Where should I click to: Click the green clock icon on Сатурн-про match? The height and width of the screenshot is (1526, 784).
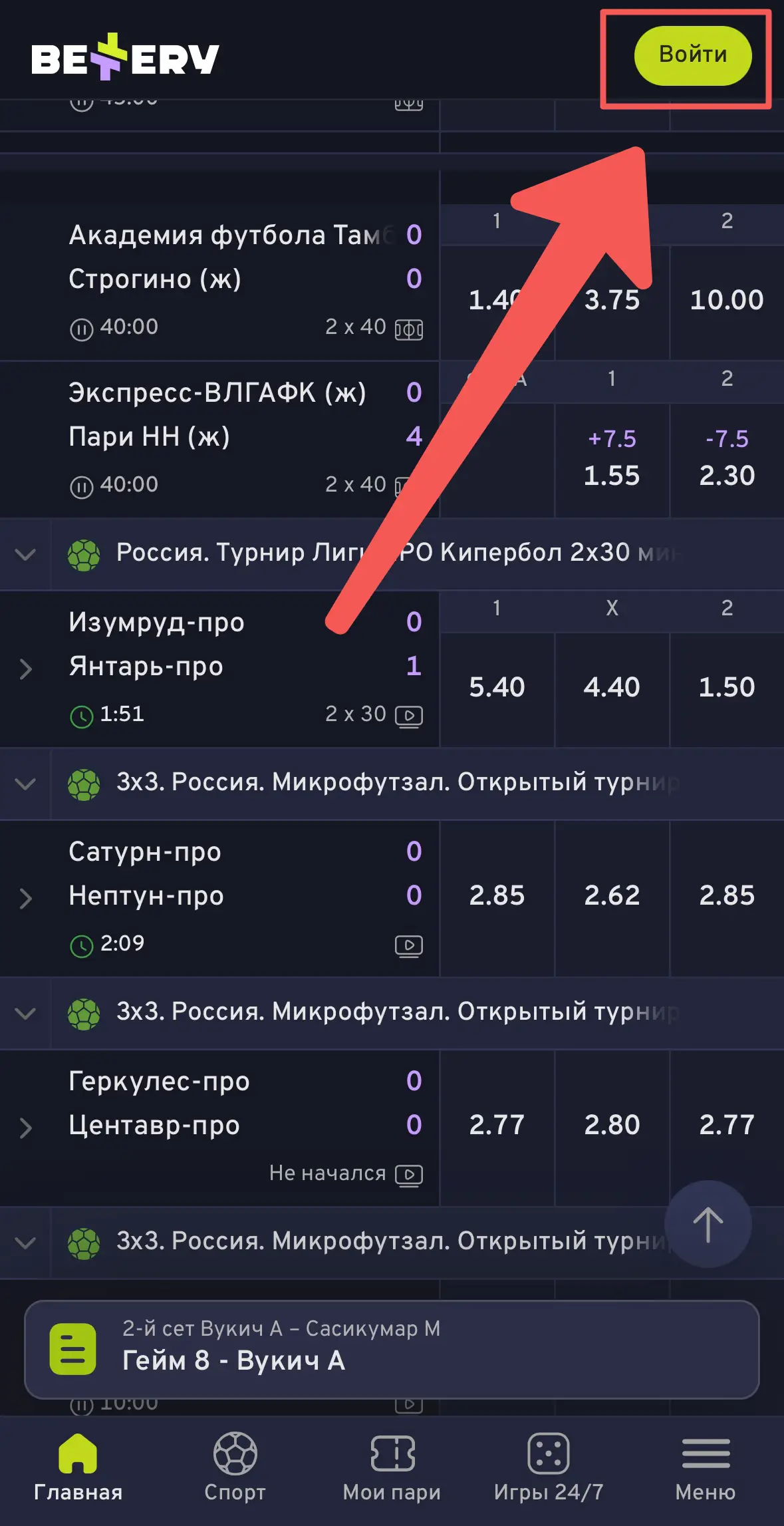(82, 943)
